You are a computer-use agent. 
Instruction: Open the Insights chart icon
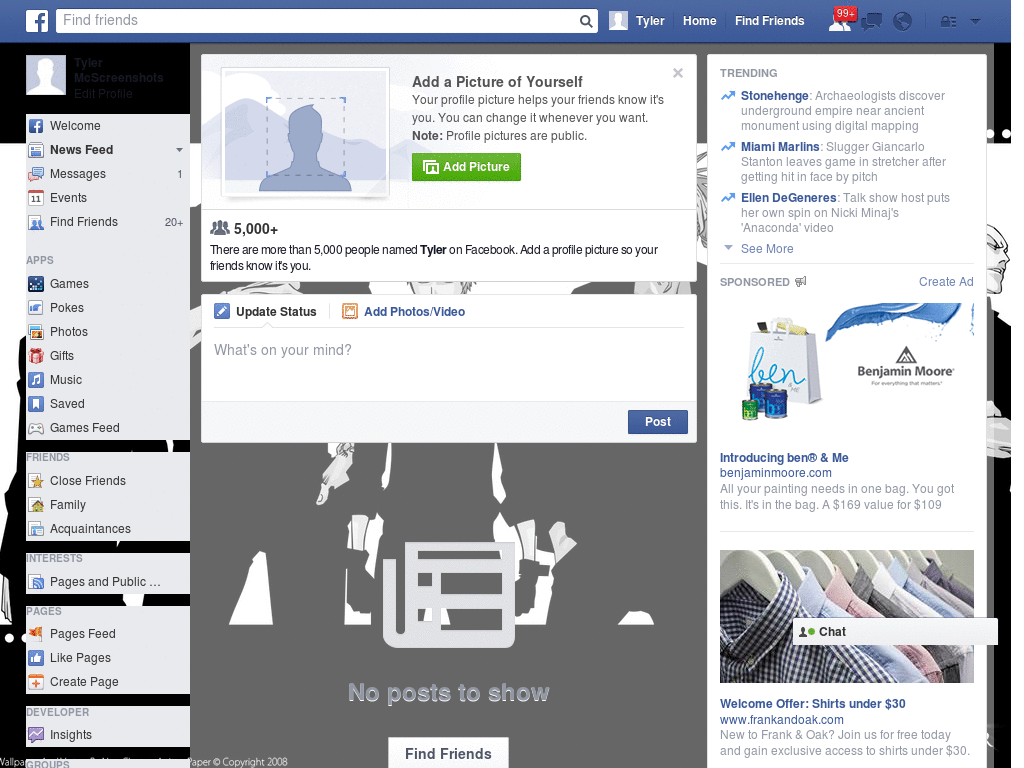36,735
